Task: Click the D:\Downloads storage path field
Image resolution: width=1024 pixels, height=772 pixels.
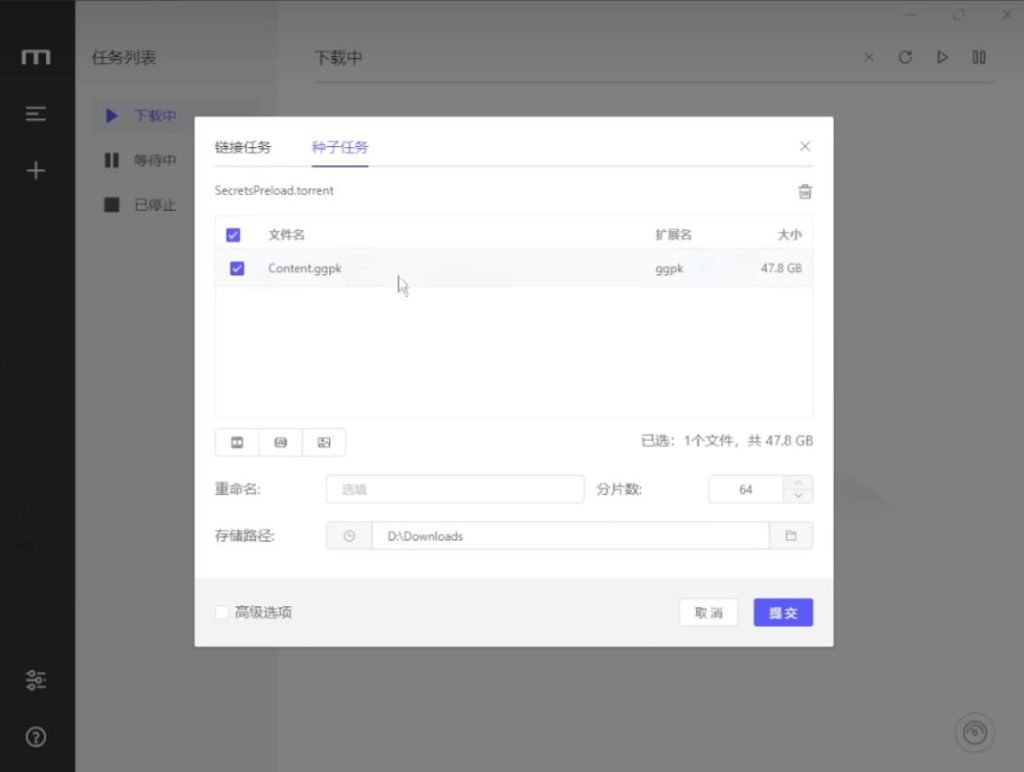Action: (x=570, y=536)
